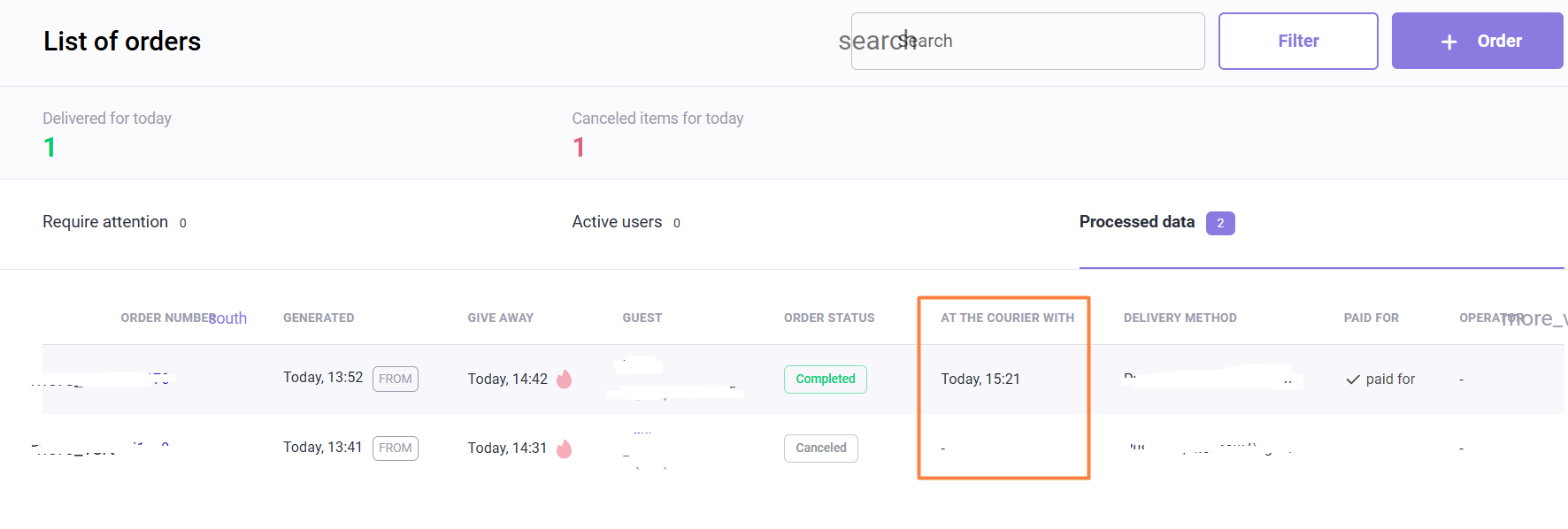Click the Completed status badge
The height and width of the screenshot is (529, 1568).
(825, 379)
